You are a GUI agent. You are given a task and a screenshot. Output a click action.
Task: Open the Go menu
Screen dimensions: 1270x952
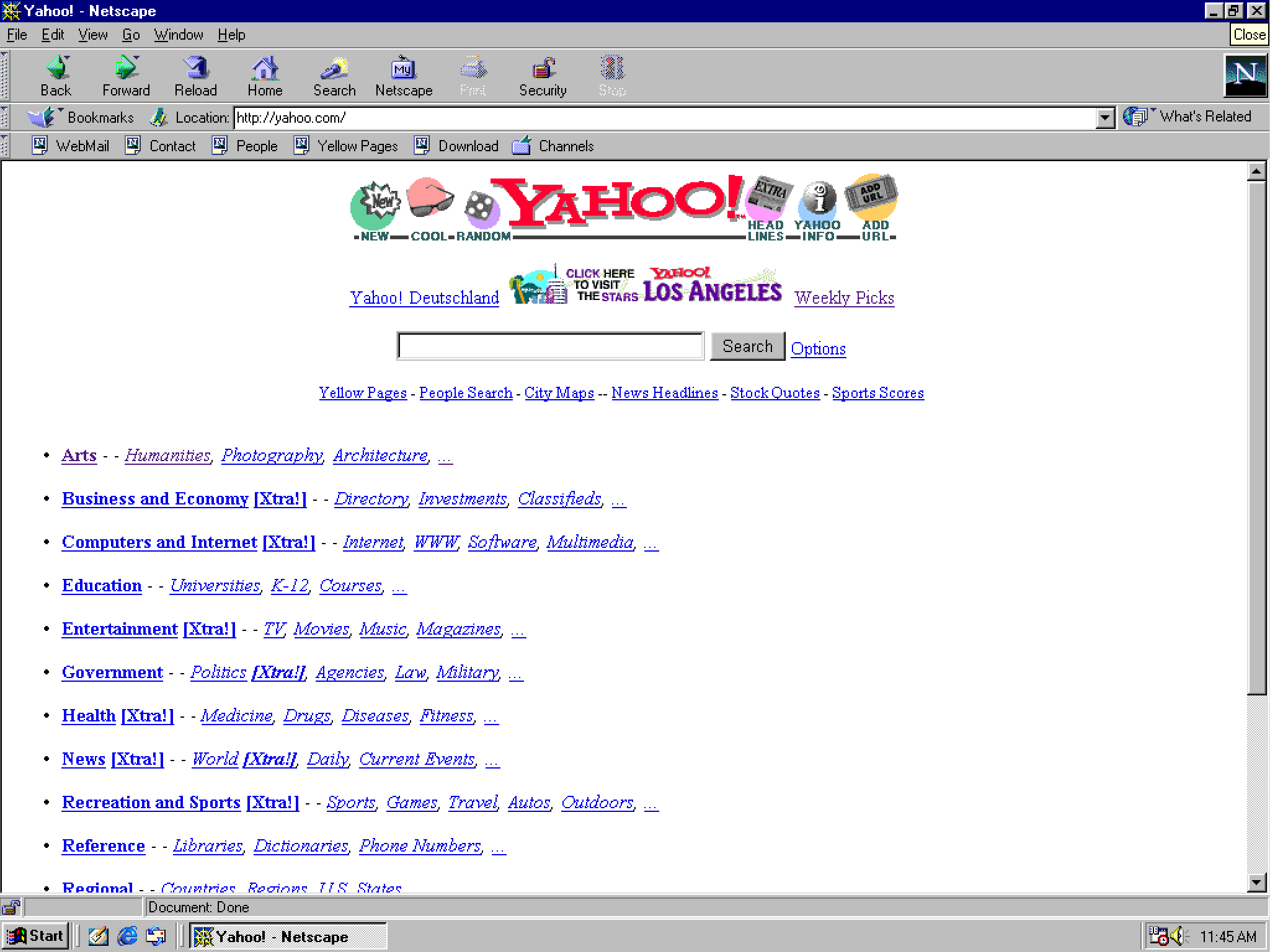click(x=131, y=35)
